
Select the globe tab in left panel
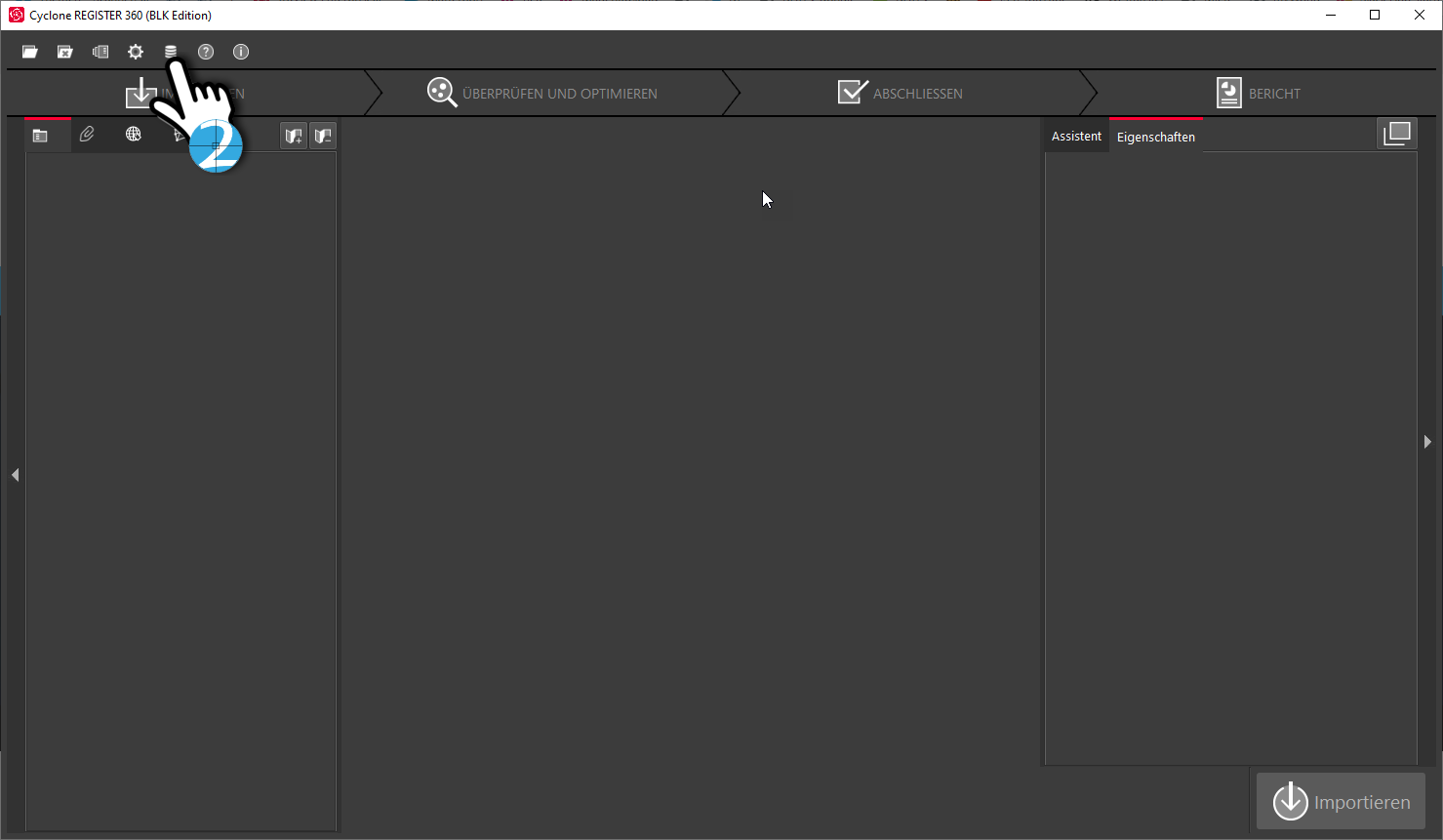coord(134,135)
